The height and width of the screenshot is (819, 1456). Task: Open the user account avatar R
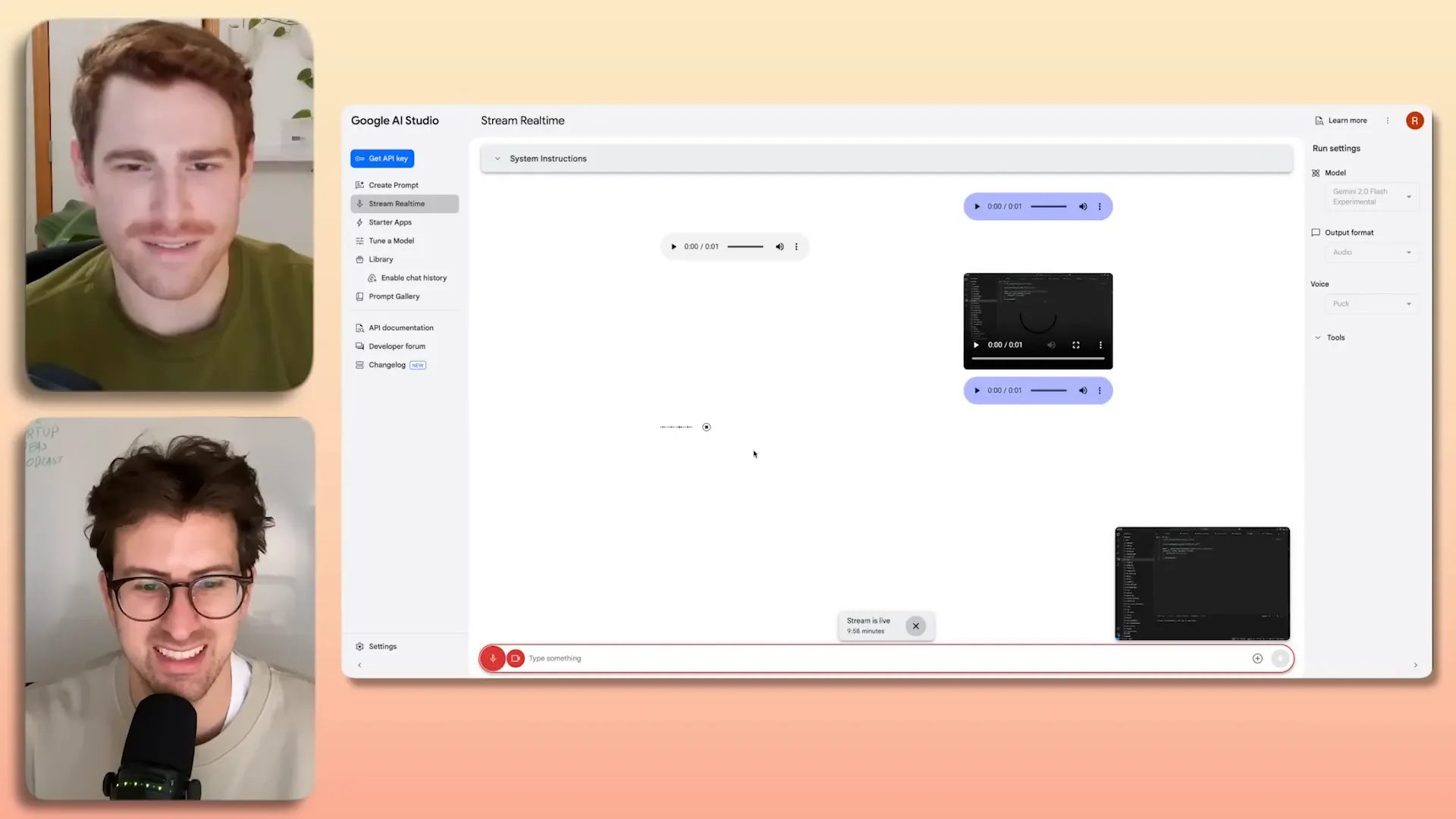coord(1414,121)
